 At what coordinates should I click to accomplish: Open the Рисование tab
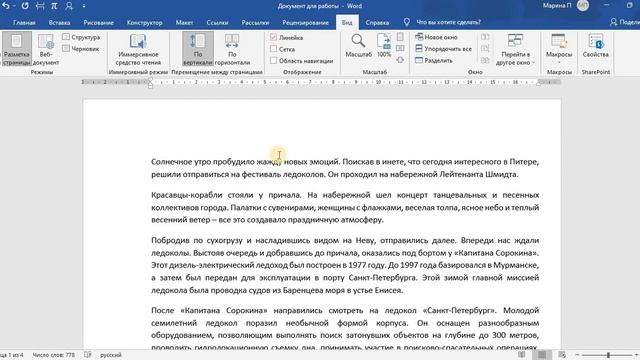tap(98, 22)
